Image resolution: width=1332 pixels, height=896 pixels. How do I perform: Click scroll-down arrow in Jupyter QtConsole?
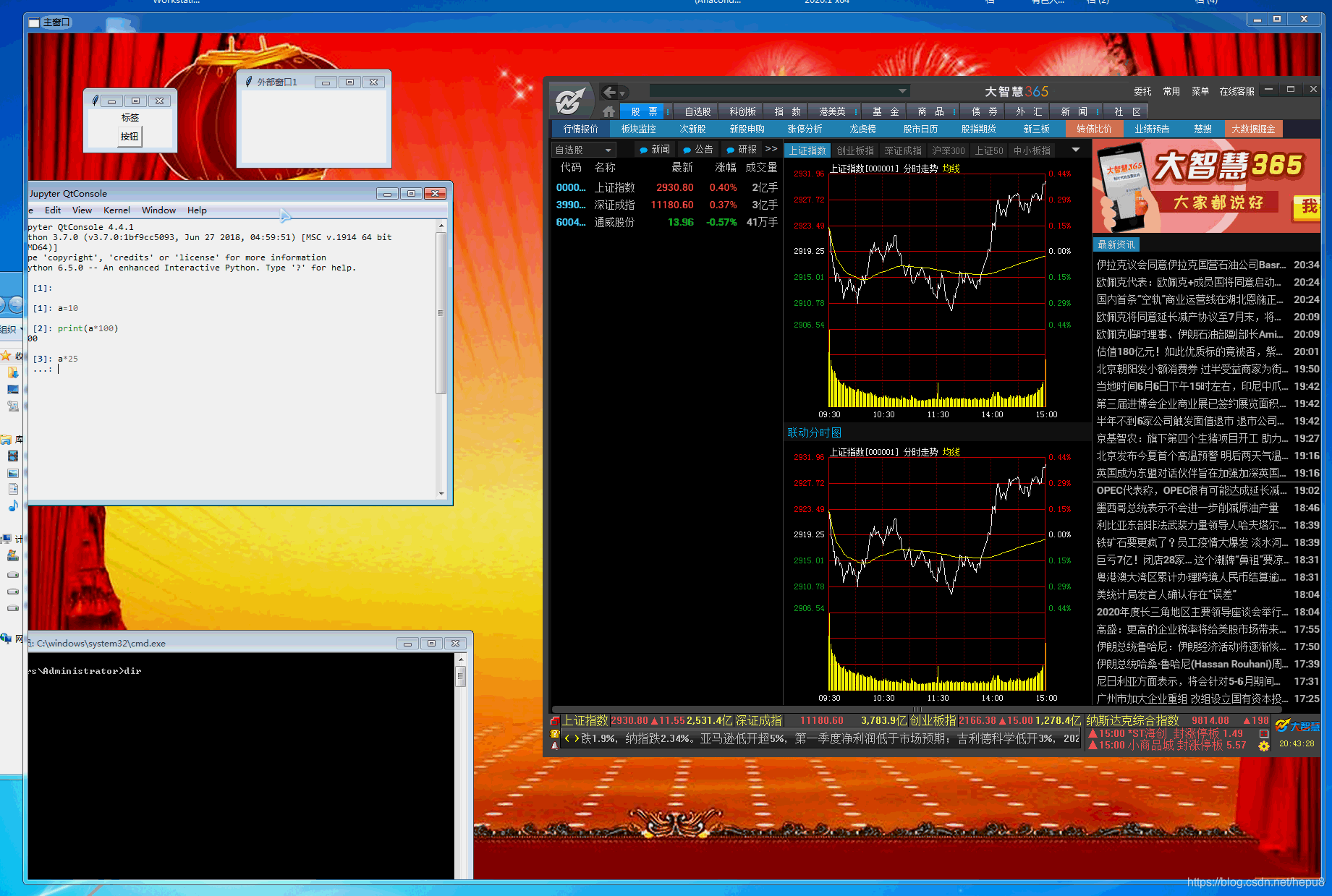[x=441, y=493]
